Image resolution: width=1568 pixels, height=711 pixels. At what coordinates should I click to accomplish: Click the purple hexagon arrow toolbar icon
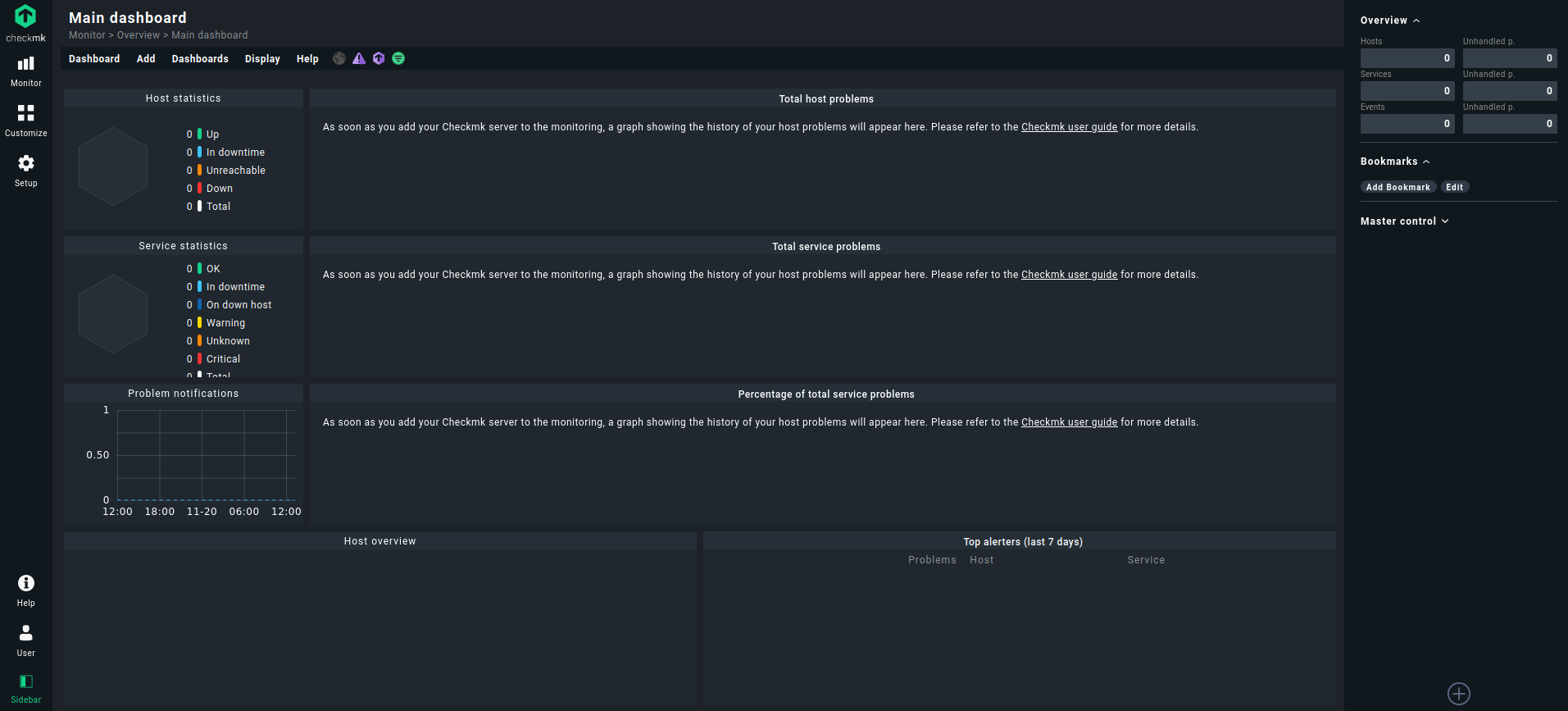tap(379, 58)
